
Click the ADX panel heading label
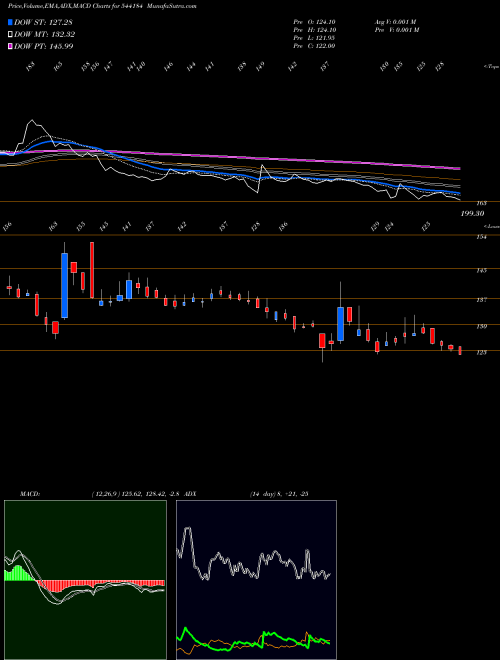(191, 494)
